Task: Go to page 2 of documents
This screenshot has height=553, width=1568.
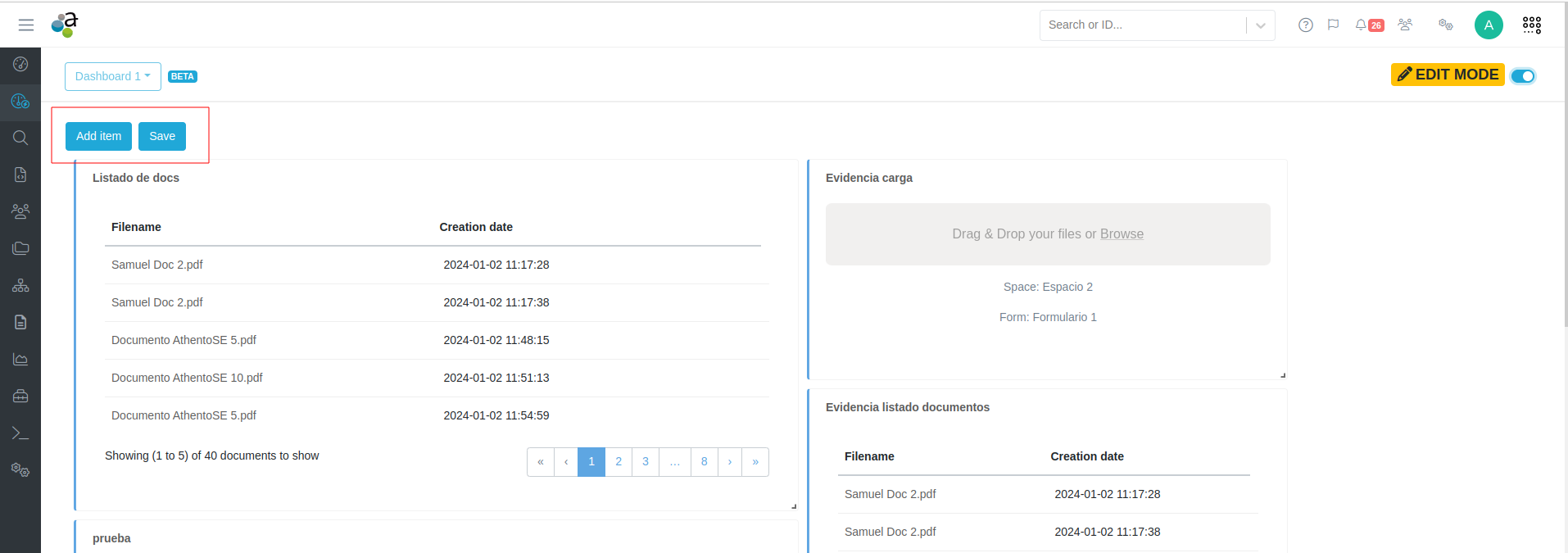Action: [619, 462]
